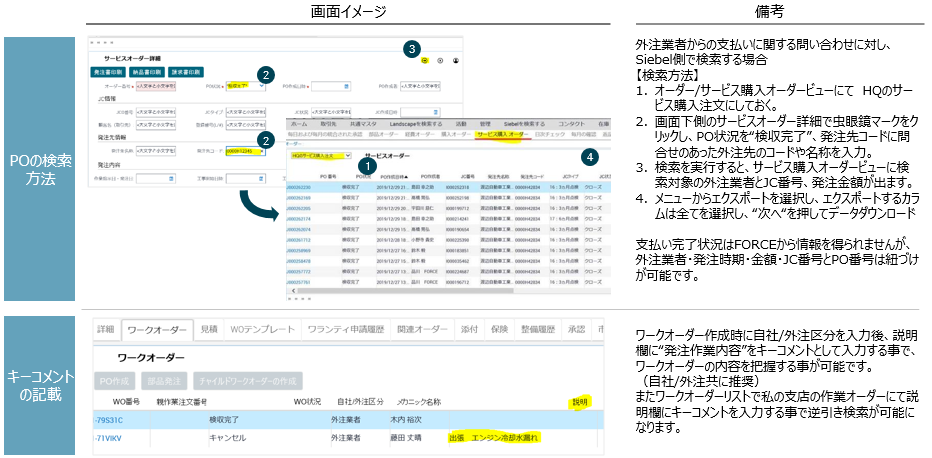Open work order link 79S31C

coord(108,420)
